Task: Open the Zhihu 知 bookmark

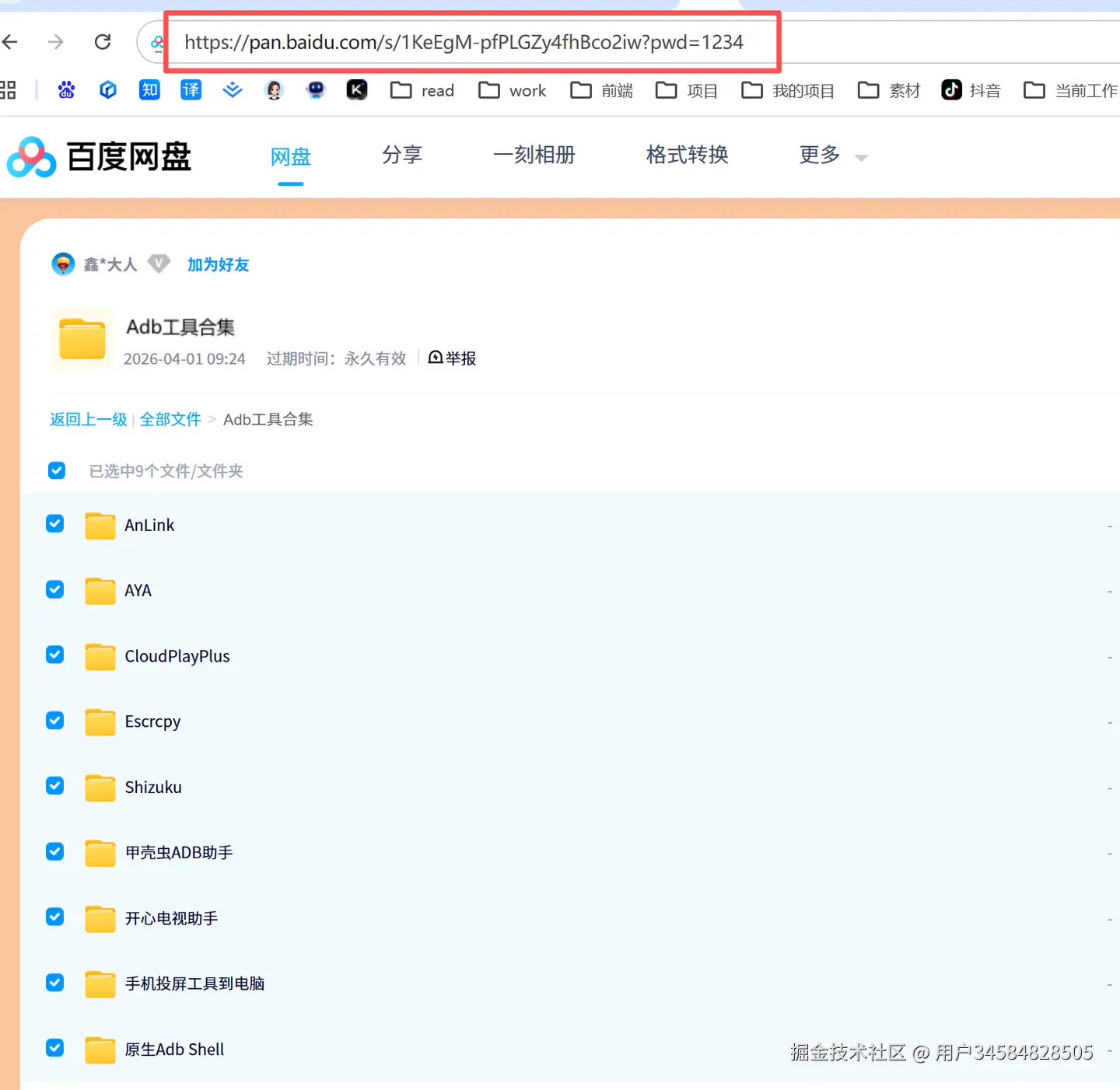Action: (x=149, y=90)
